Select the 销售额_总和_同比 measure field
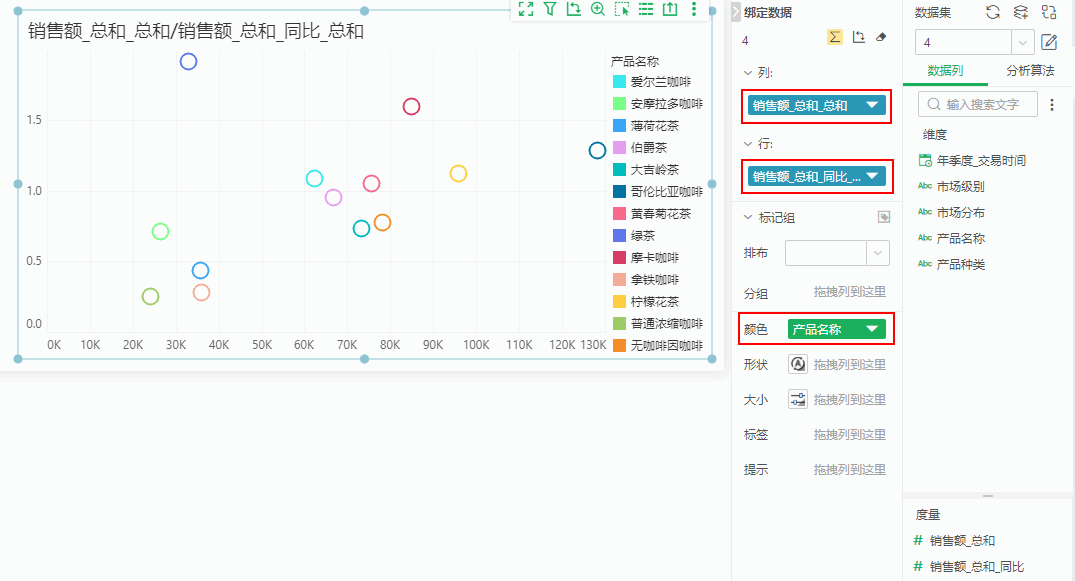Image resolution: width=1075 pixels, height=581 pixels. click(976, 567)
